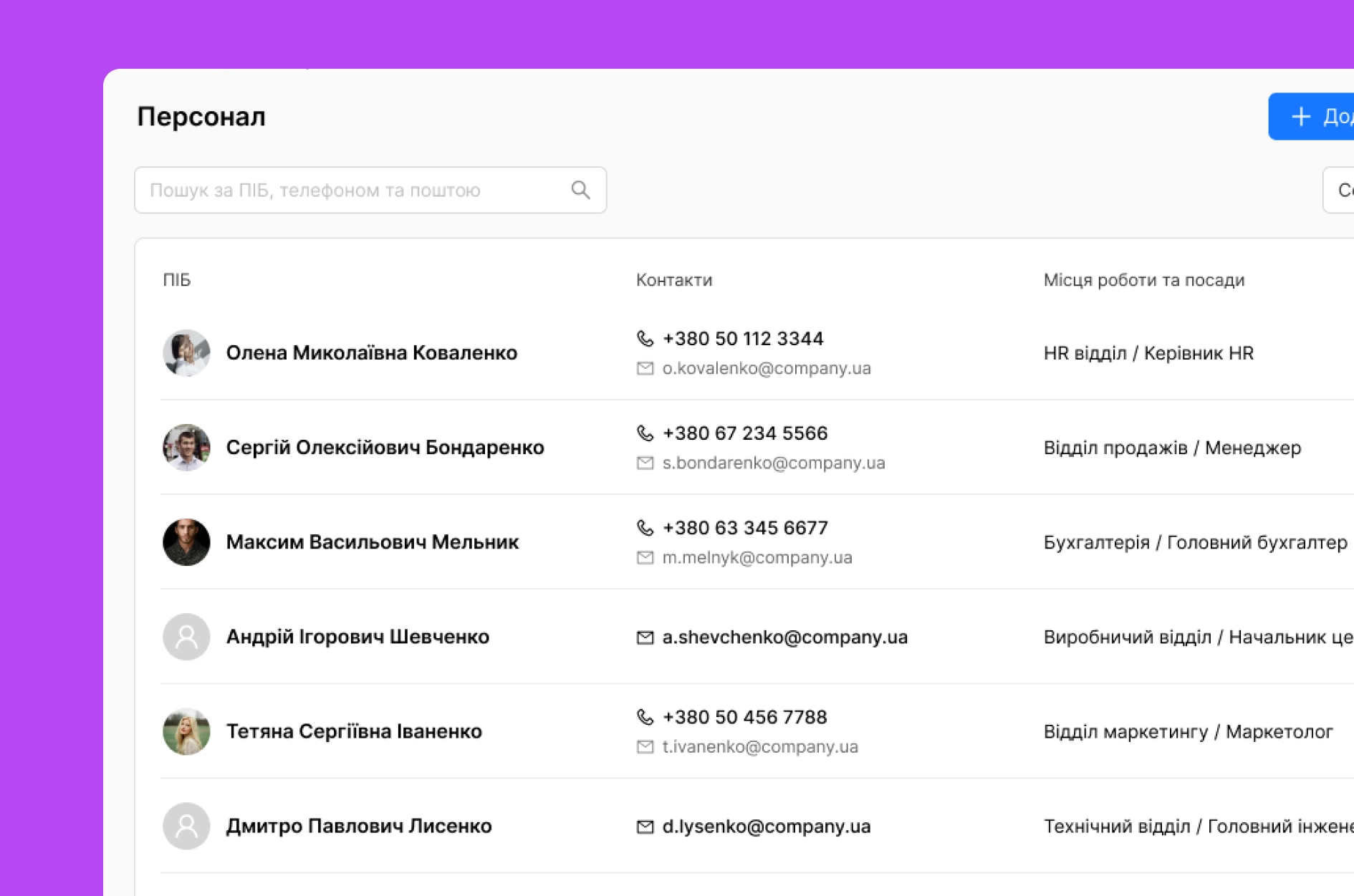Click Андрій Шевченко's placeholder avatar icon

pyautogui.click(x=186, y=637)
